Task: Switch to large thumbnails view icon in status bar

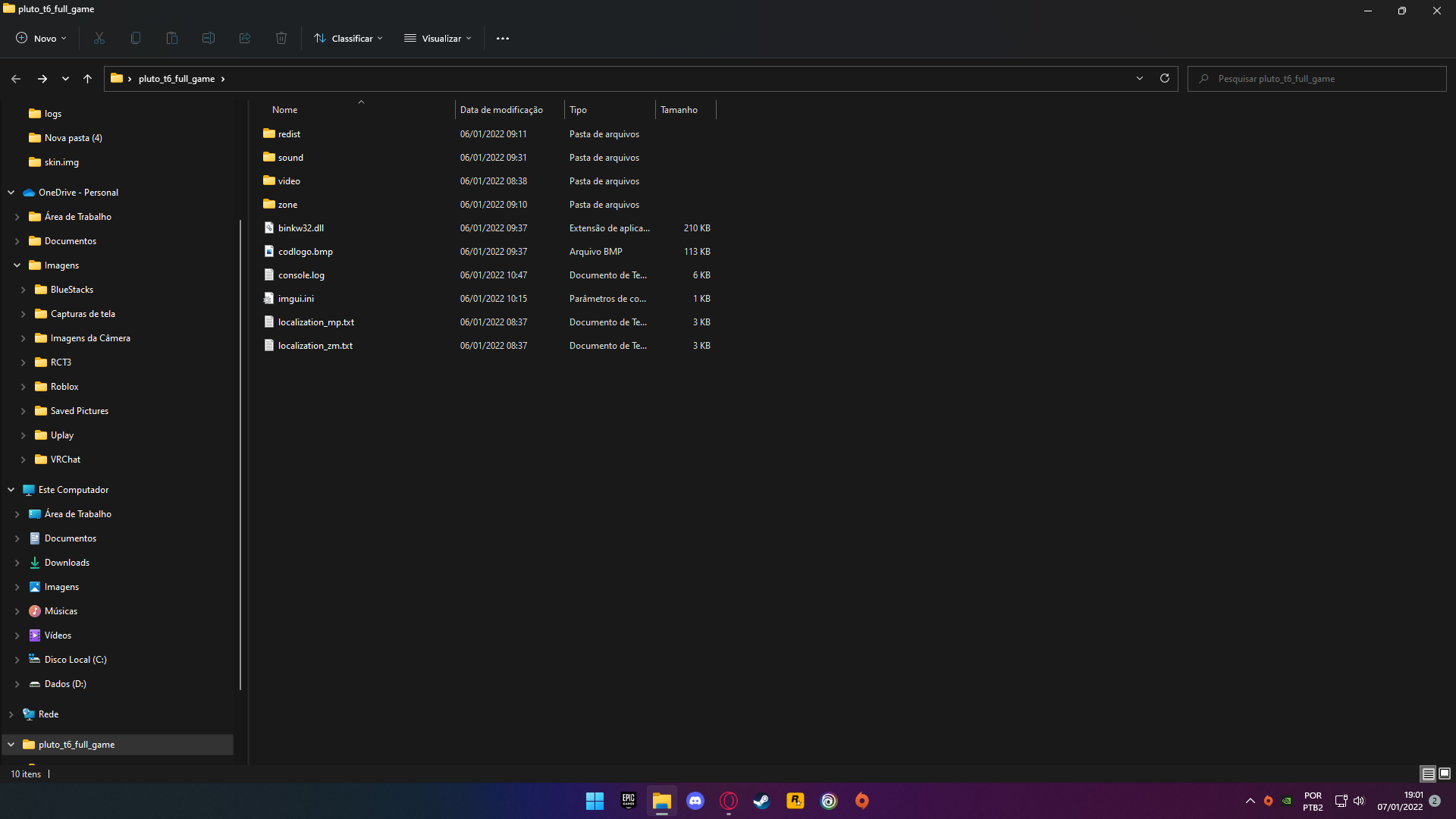Action: [x=1445, y=773]
